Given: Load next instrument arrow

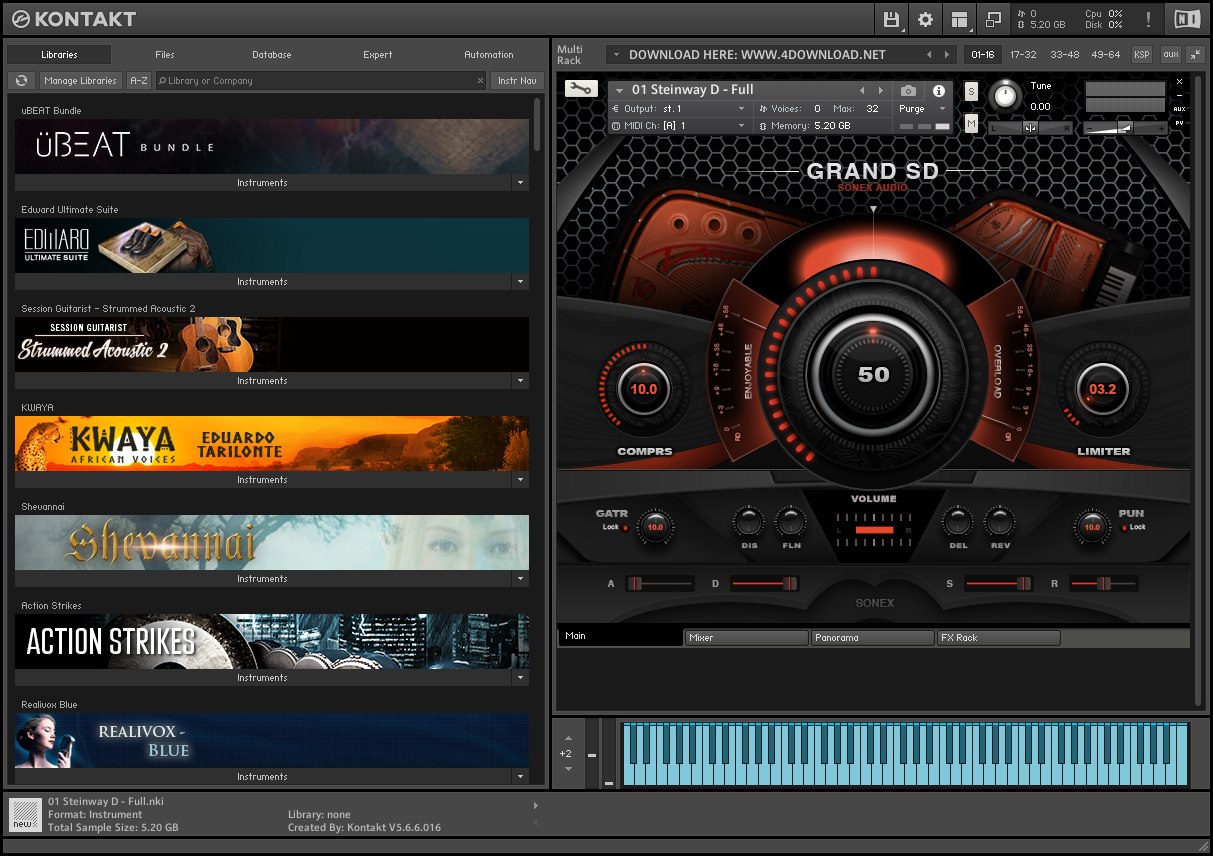Looking at the screenshot, I should tap(881, 90).
